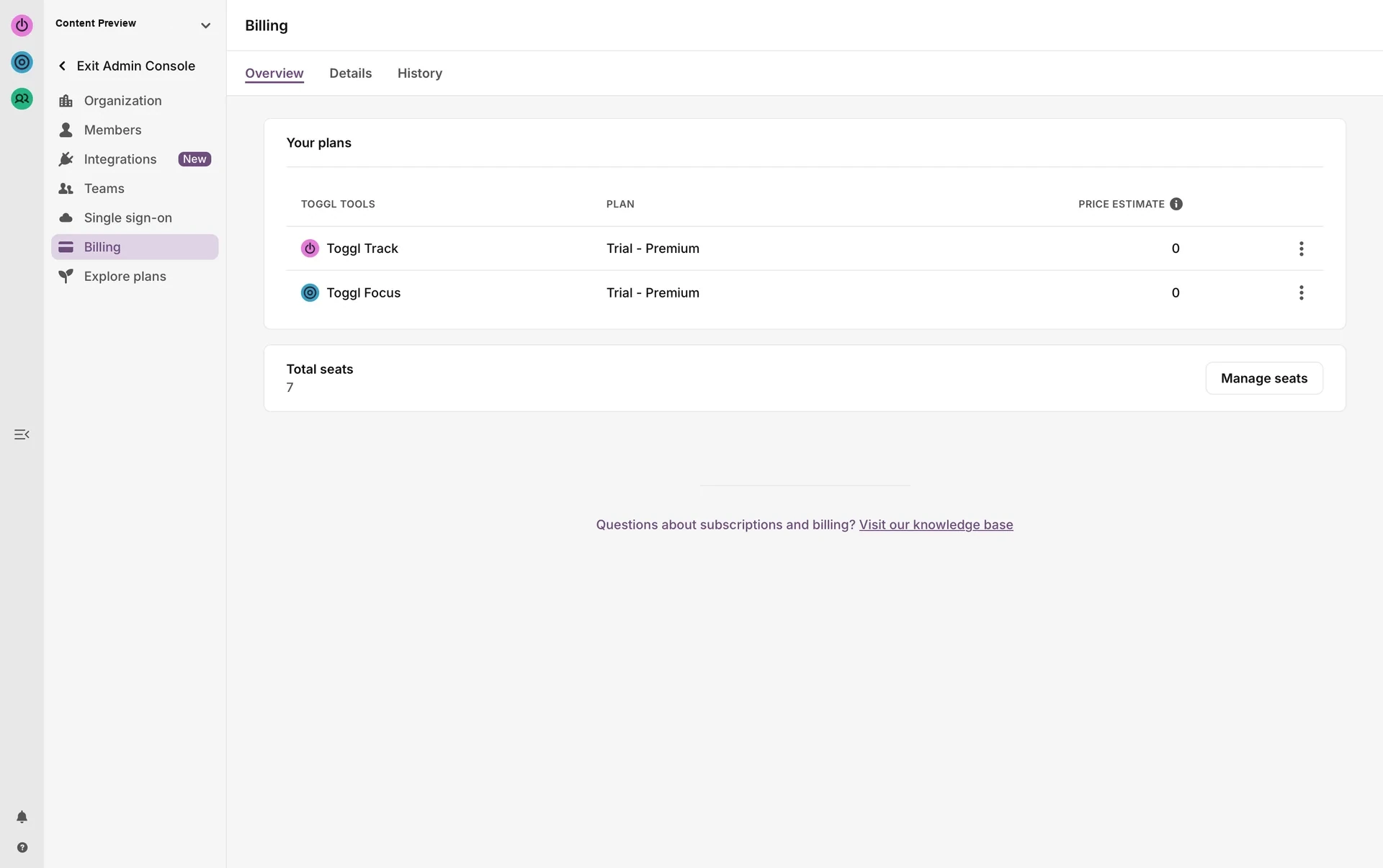Open Explore plans in the sidebar
The height and width of the screenshot is (868, 1383).
(135, 276)
